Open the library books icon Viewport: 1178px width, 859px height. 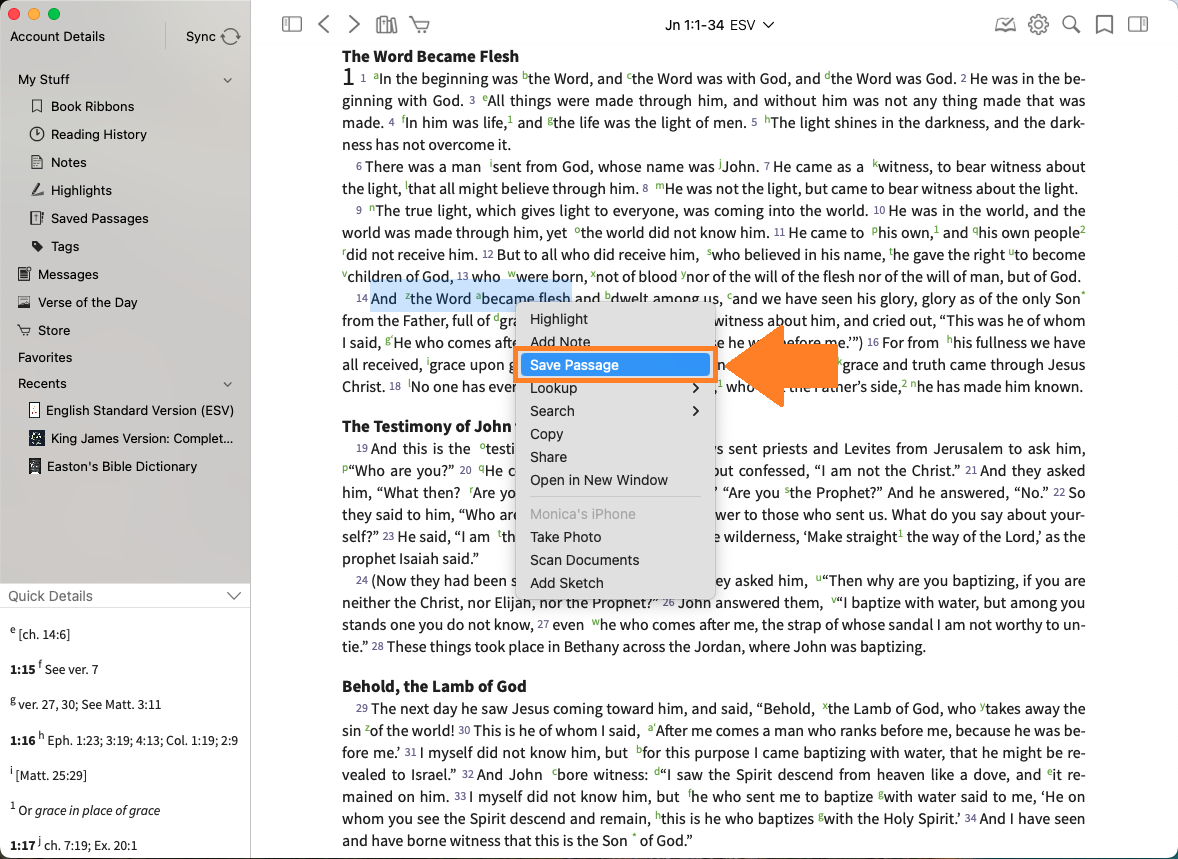coord(386,25)
